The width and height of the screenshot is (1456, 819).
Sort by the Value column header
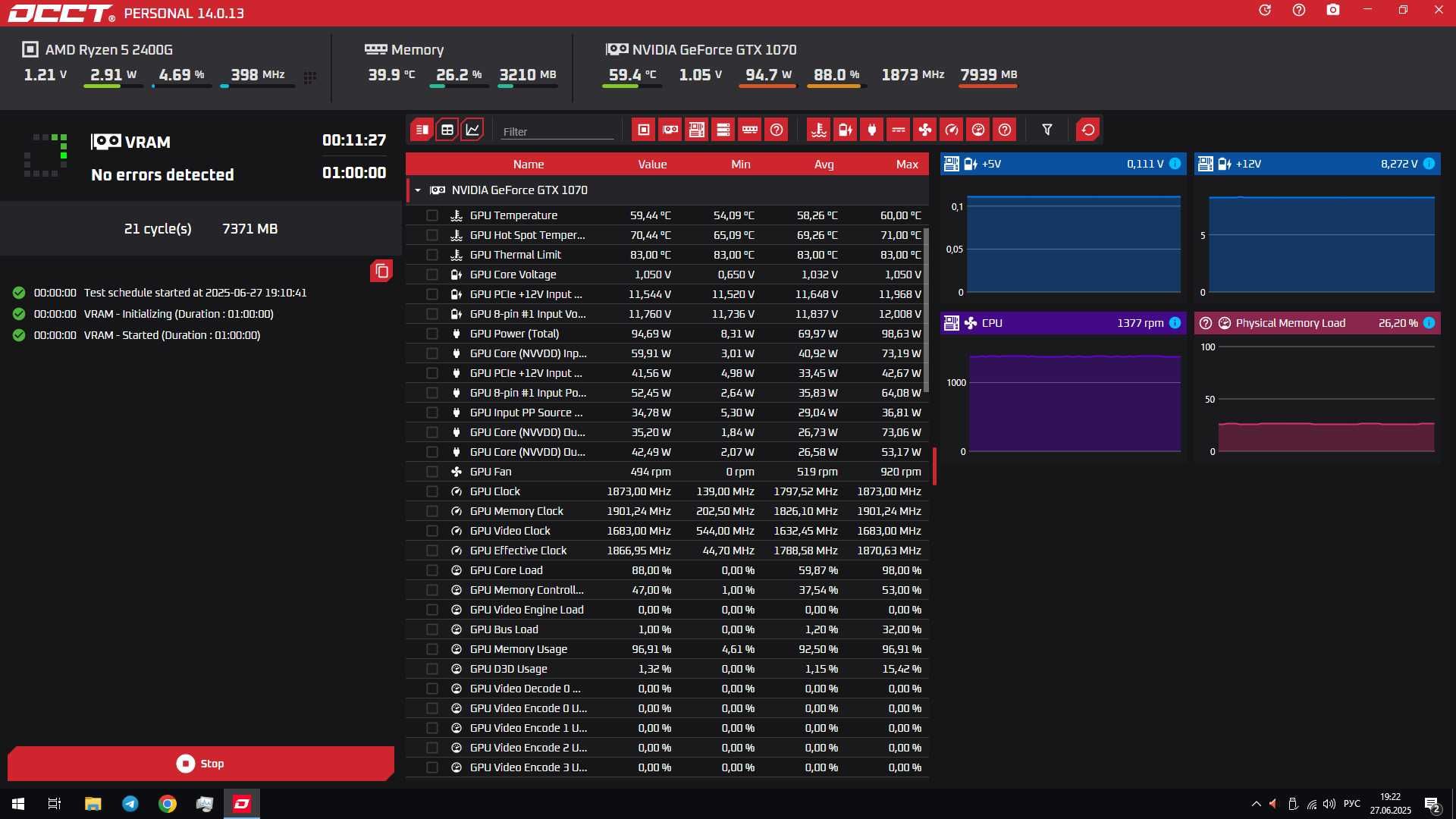(652, 165)
